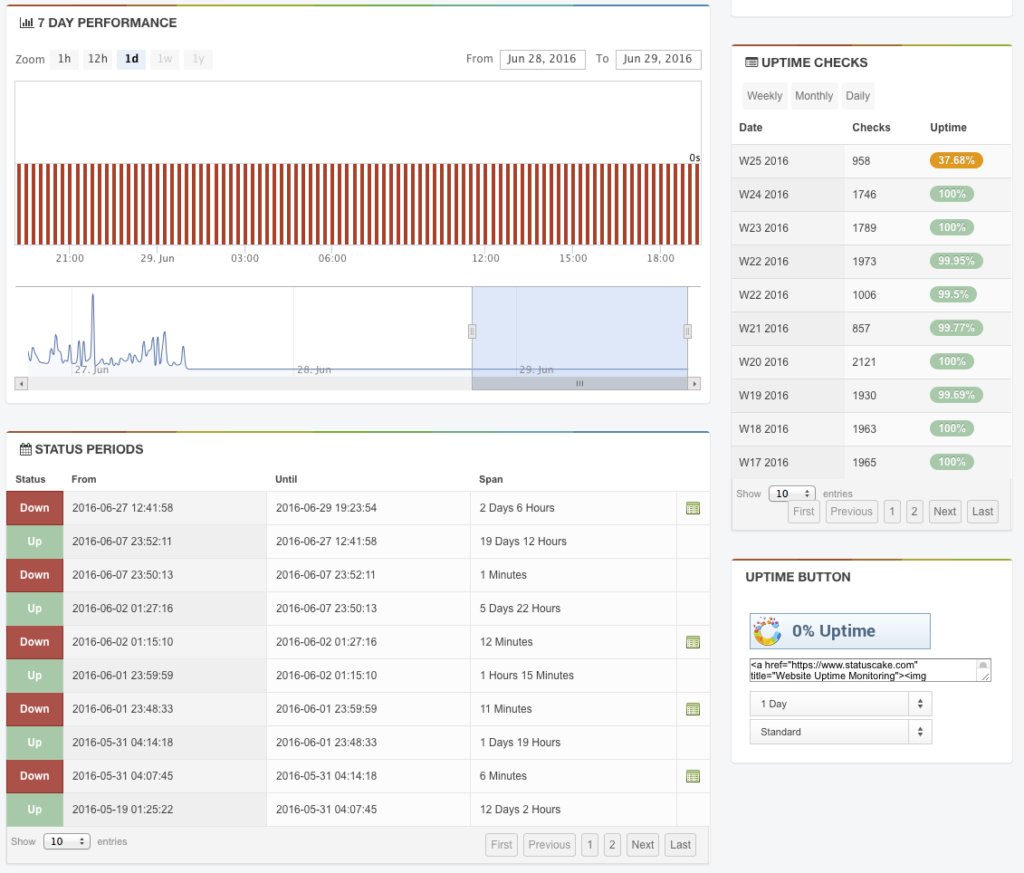1024x873 pixels.
Task: Edit the To date field Jun 29, 2016
Action: click(x=658, y=59)
